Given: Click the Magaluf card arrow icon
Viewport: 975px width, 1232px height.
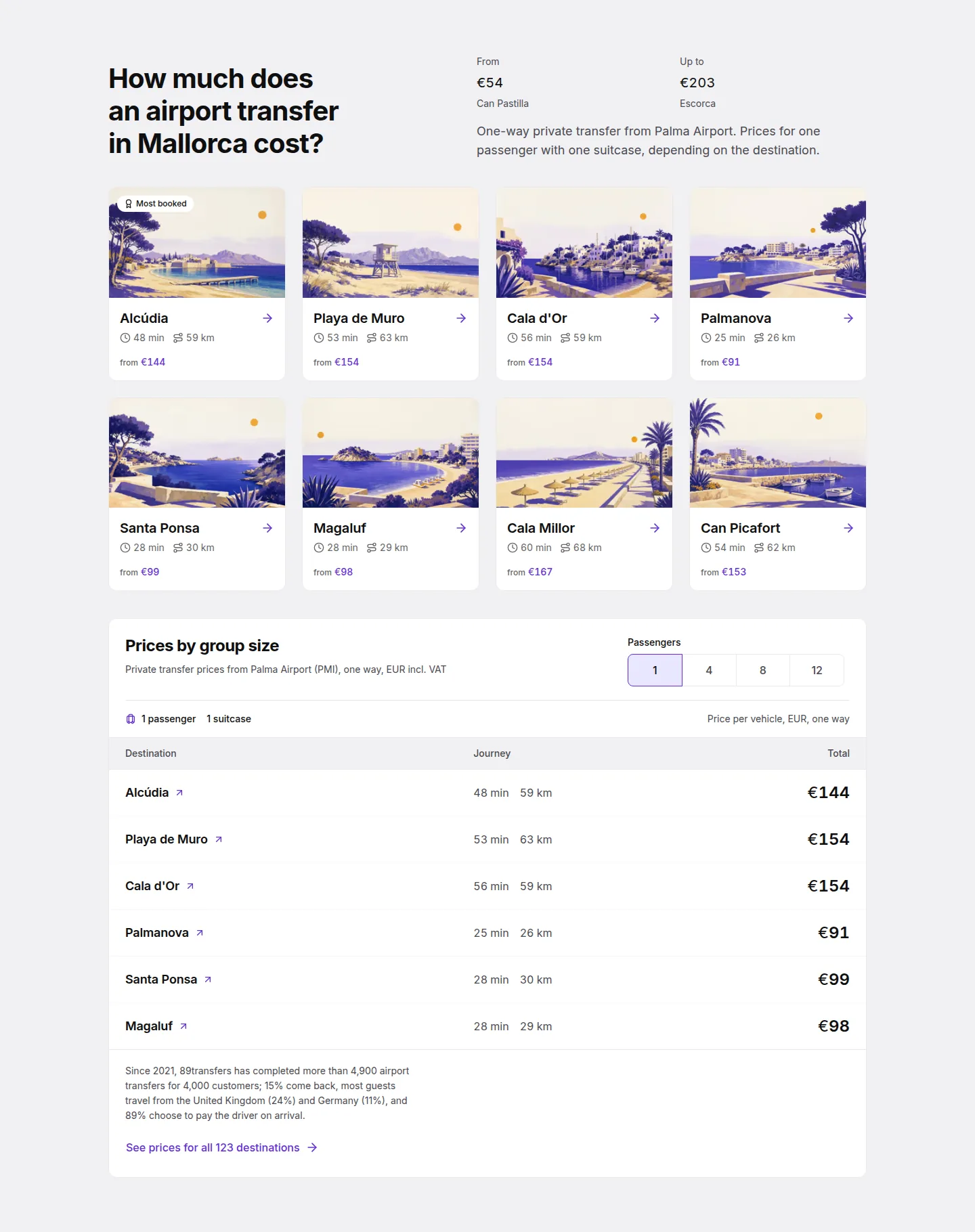Looking at the screenshot, I should (x=461, y=528).
